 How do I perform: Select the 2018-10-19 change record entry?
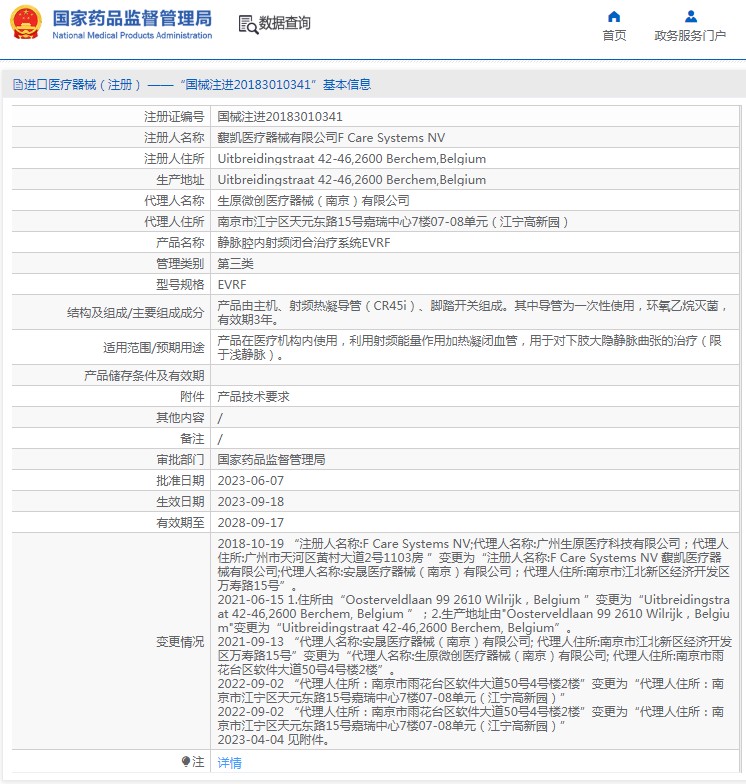click(474, 564)
